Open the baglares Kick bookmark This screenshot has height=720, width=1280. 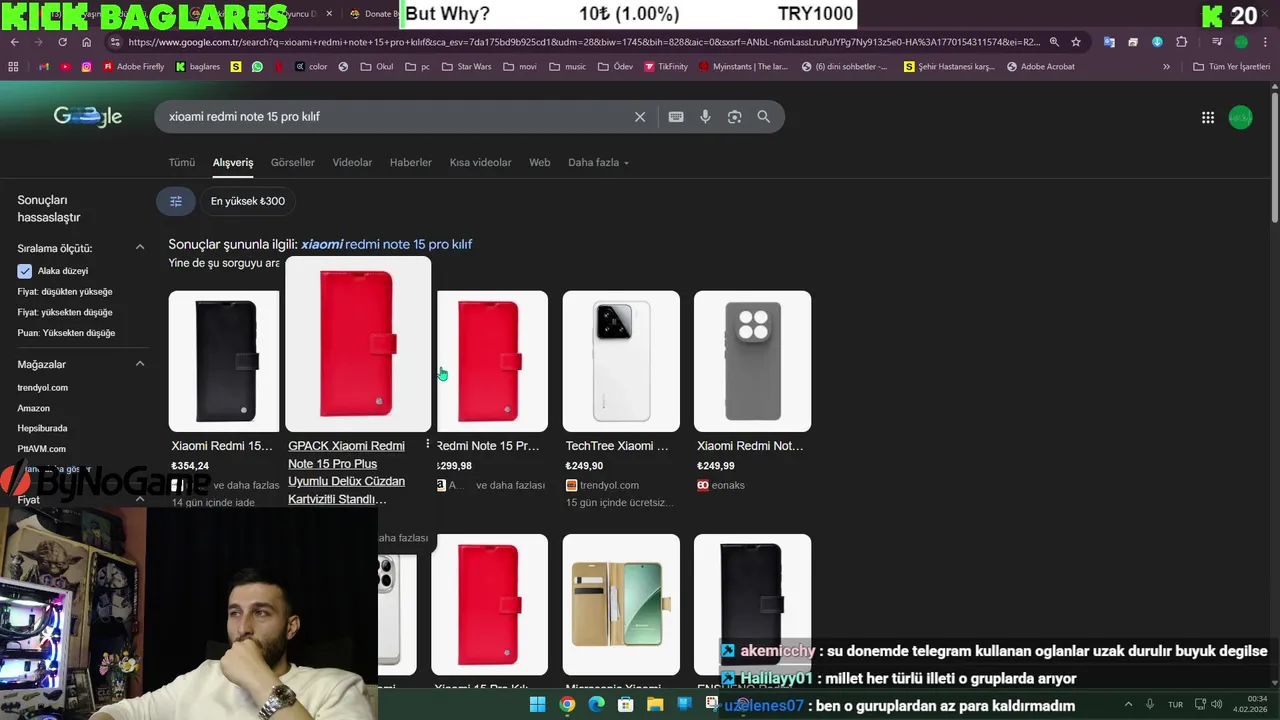(x=198, y=67)
